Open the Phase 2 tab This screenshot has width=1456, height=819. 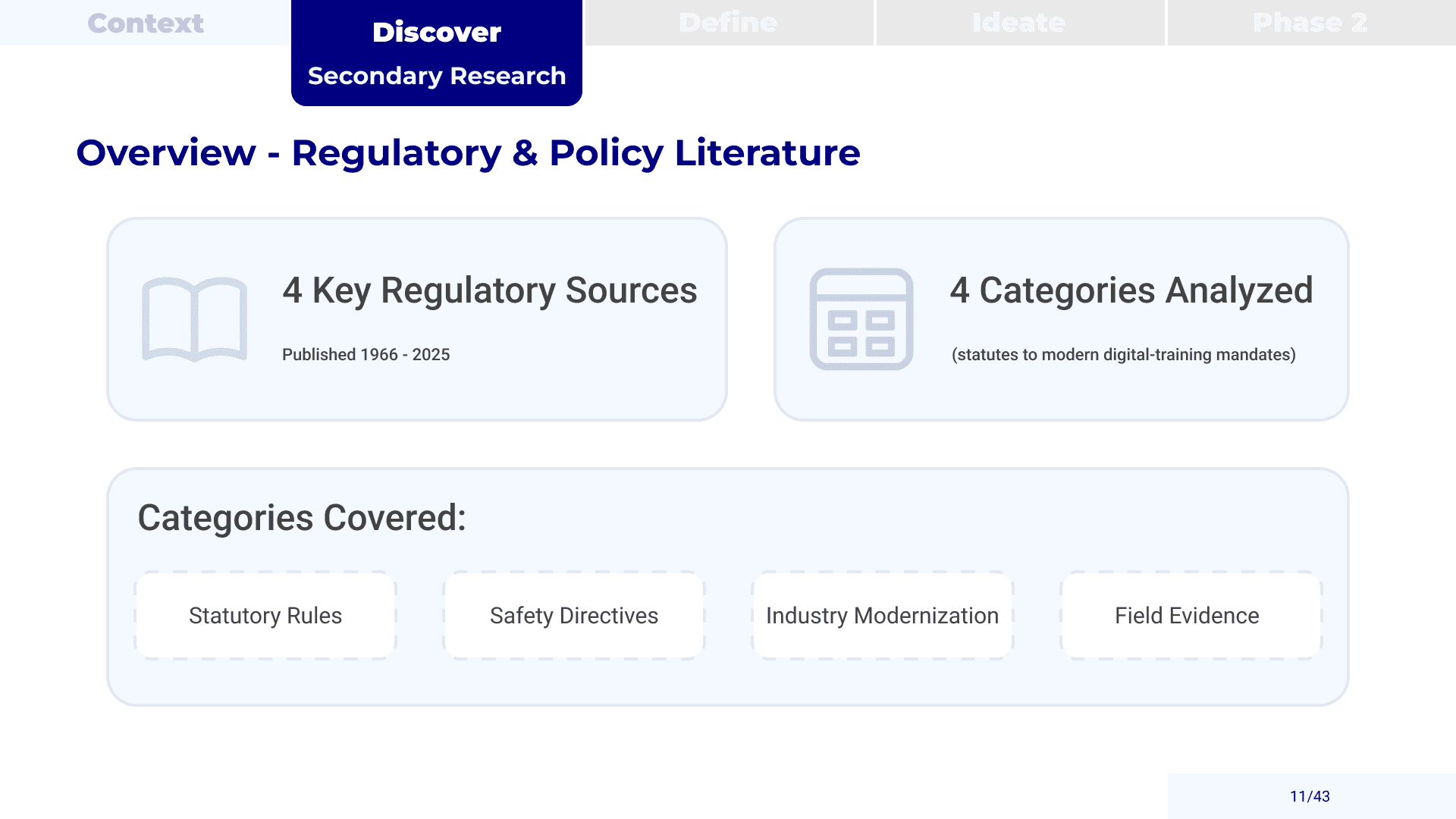(1310, 23)
